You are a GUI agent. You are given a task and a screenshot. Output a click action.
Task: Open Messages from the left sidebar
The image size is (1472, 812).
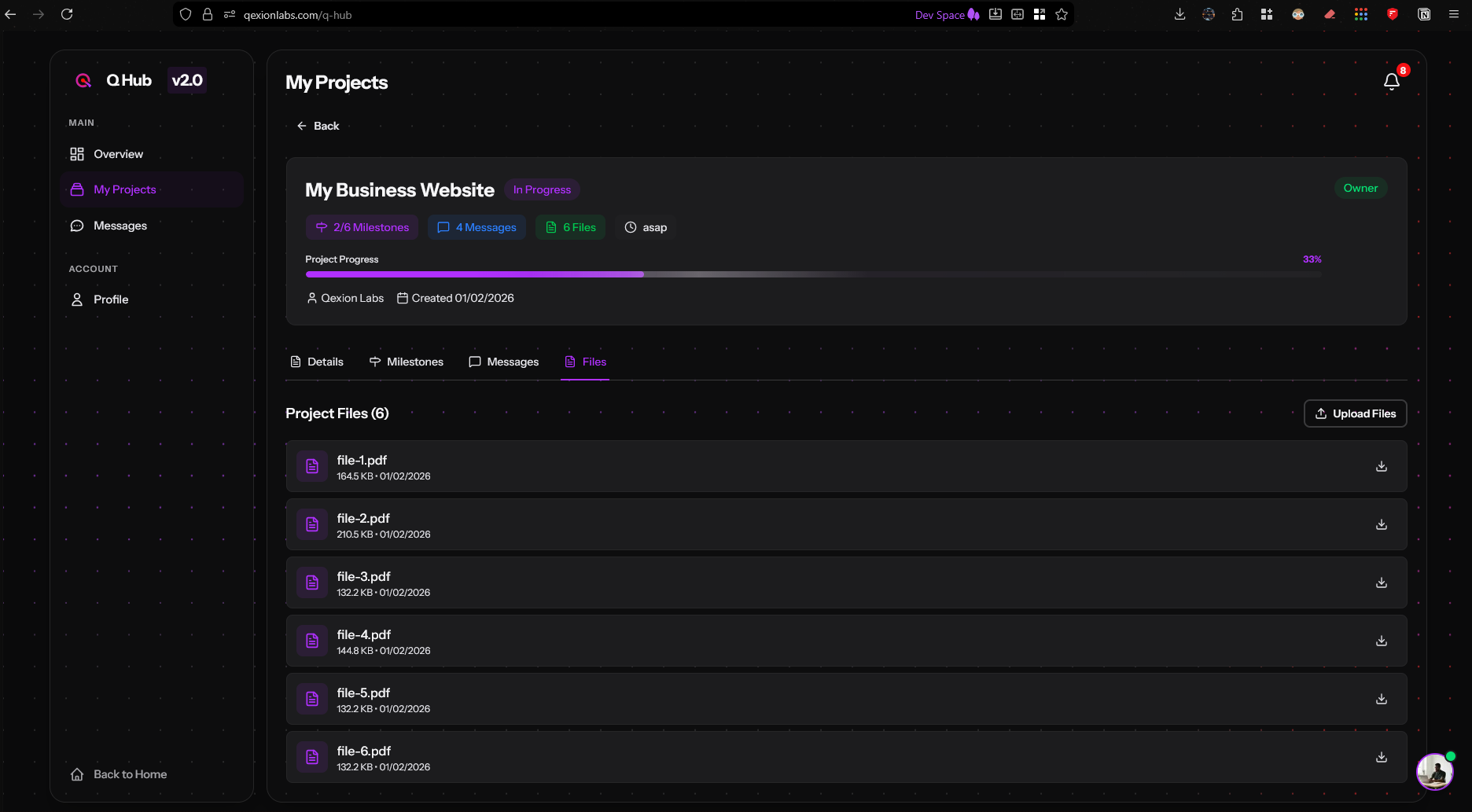click(x=120, y=226)
